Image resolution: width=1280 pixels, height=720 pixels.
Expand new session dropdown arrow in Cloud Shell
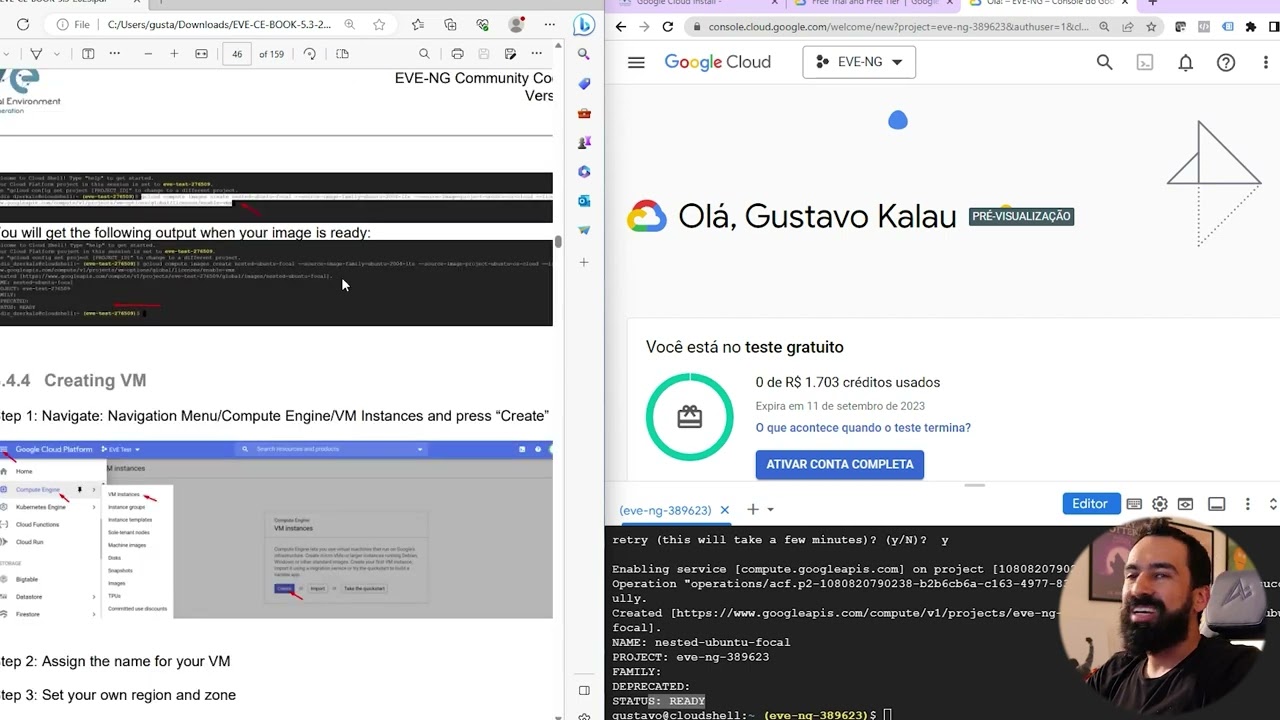(770, 510)
